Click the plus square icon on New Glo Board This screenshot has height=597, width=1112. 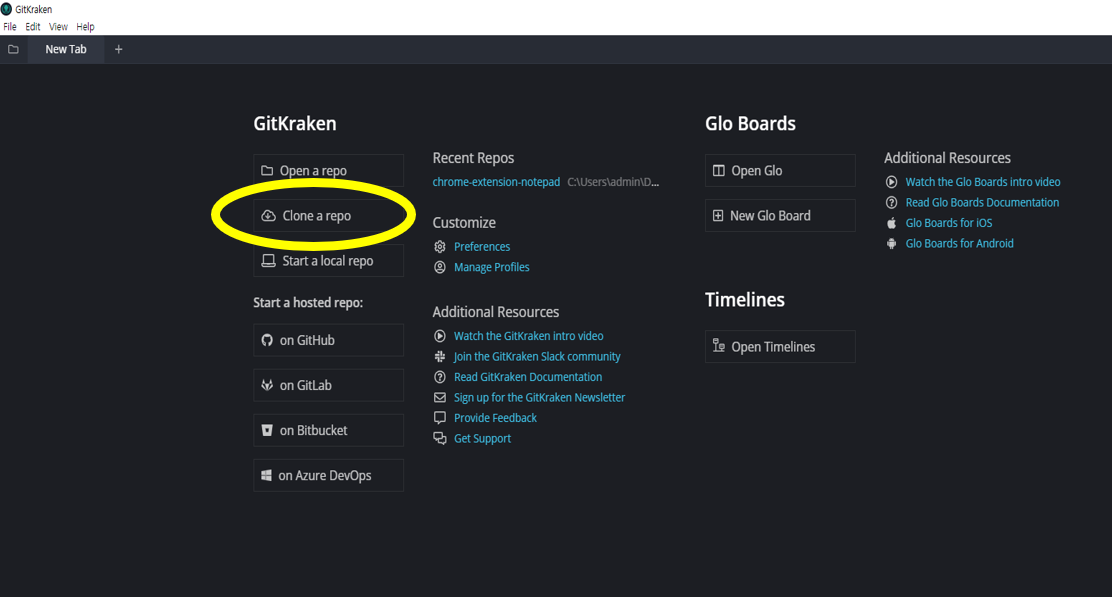pyautogui.click(x=718, y=216)
